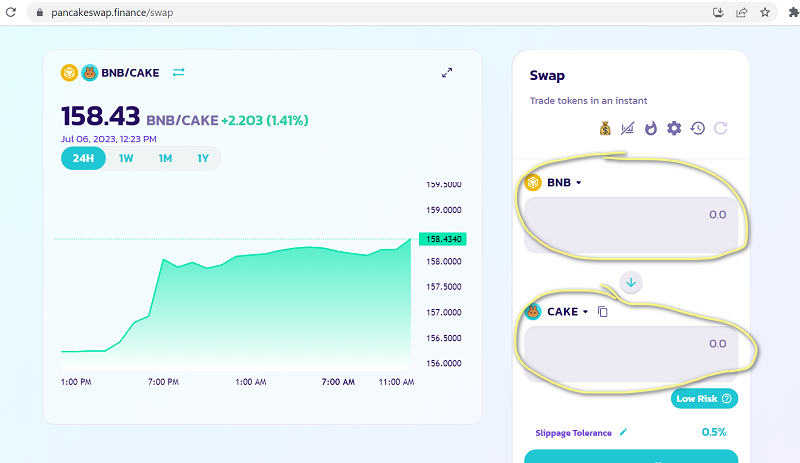
Task: Click the money bag icon in Swap panel
Action: point(605,128)
